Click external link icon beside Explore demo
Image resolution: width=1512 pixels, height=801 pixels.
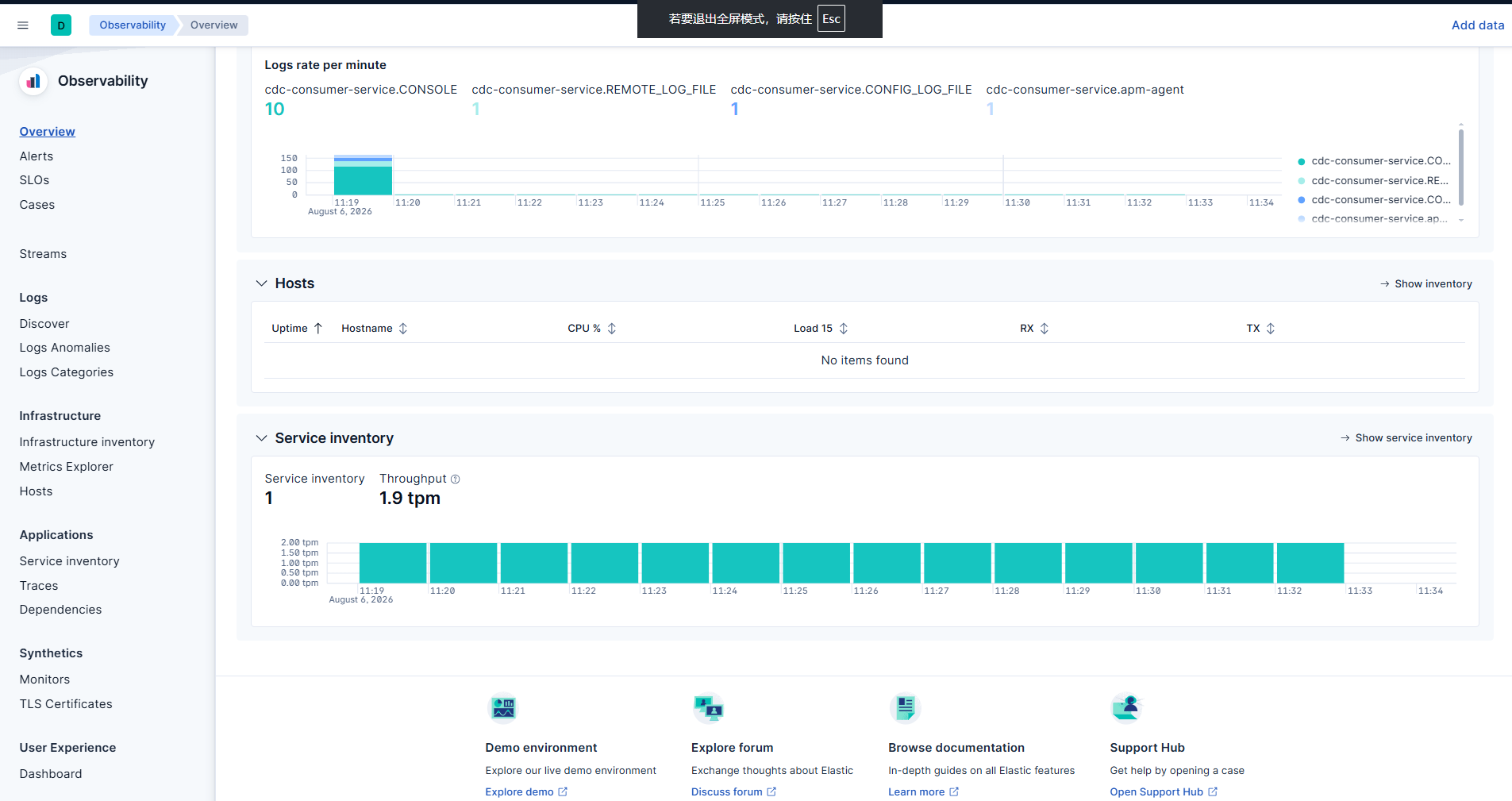(563, 792)
